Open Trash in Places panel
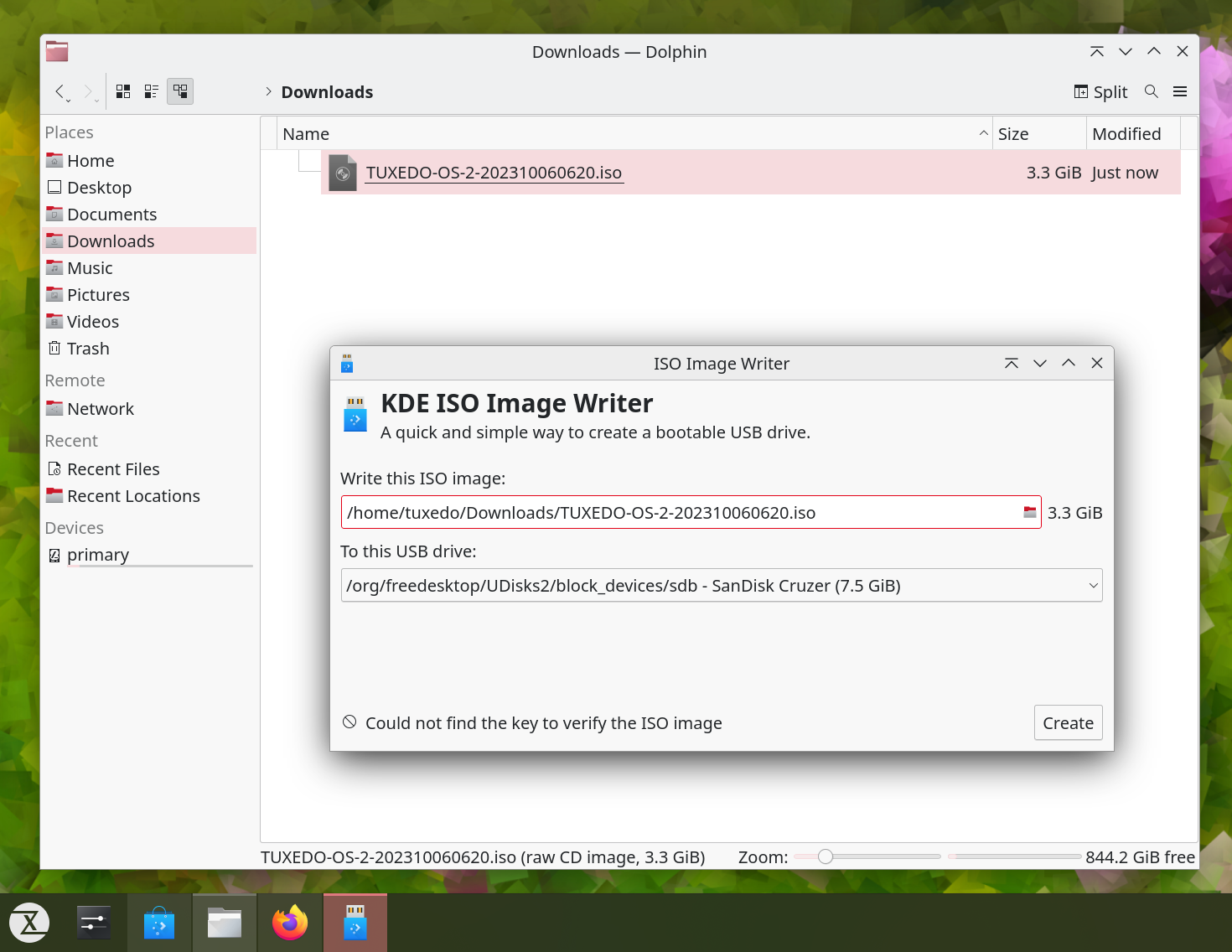 [149, 349]
